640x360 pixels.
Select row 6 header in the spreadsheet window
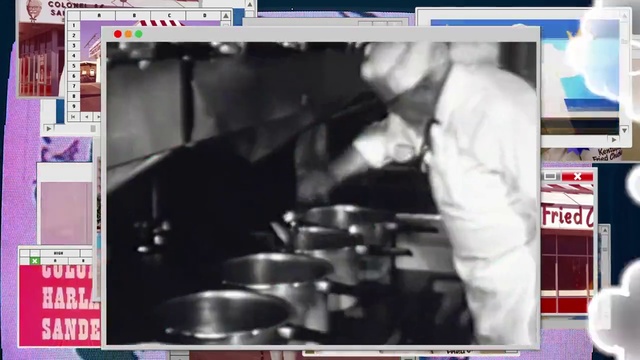click(74, 76)
